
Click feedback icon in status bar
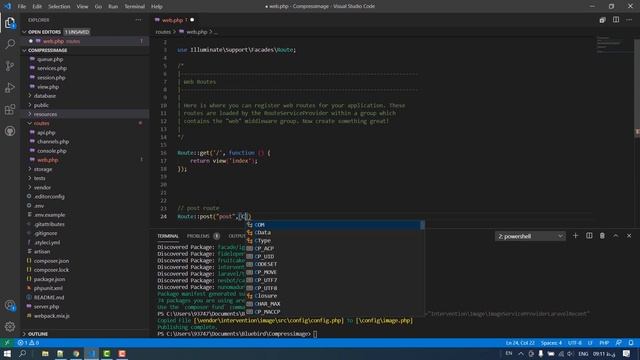click(x=619, y=343)
